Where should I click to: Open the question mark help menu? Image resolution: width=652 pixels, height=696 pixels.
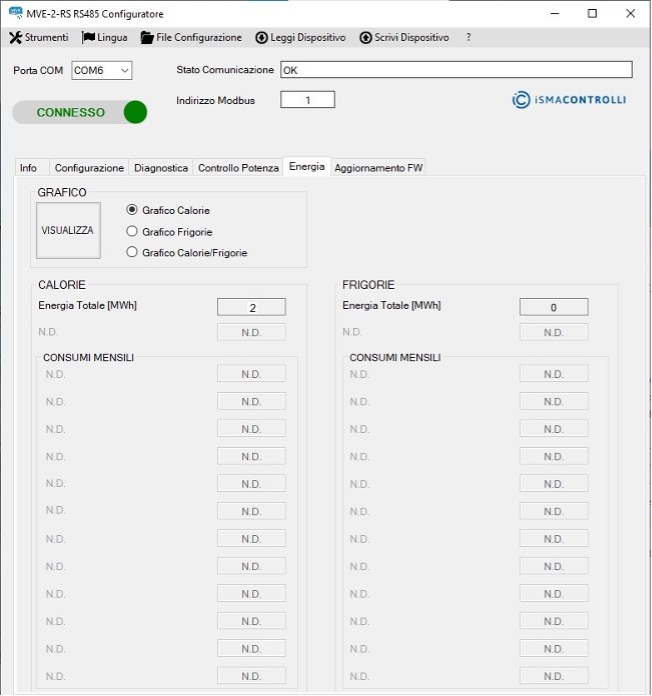point(468,38)
